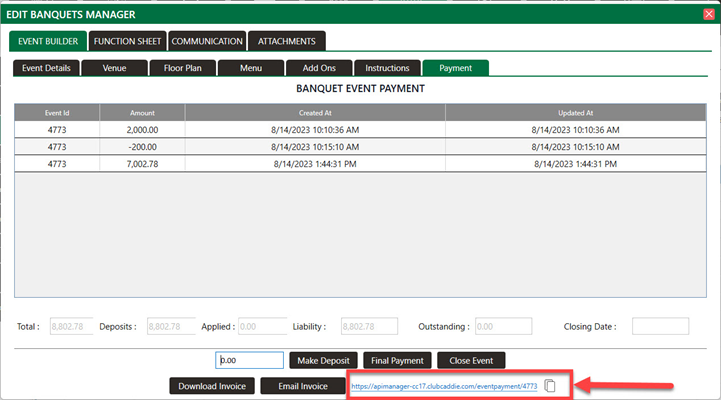This screenshot has width=721, height=400.
Task: Open the clubcaddie eventpayment/4773 link
Action: click(x=444, y=386)
